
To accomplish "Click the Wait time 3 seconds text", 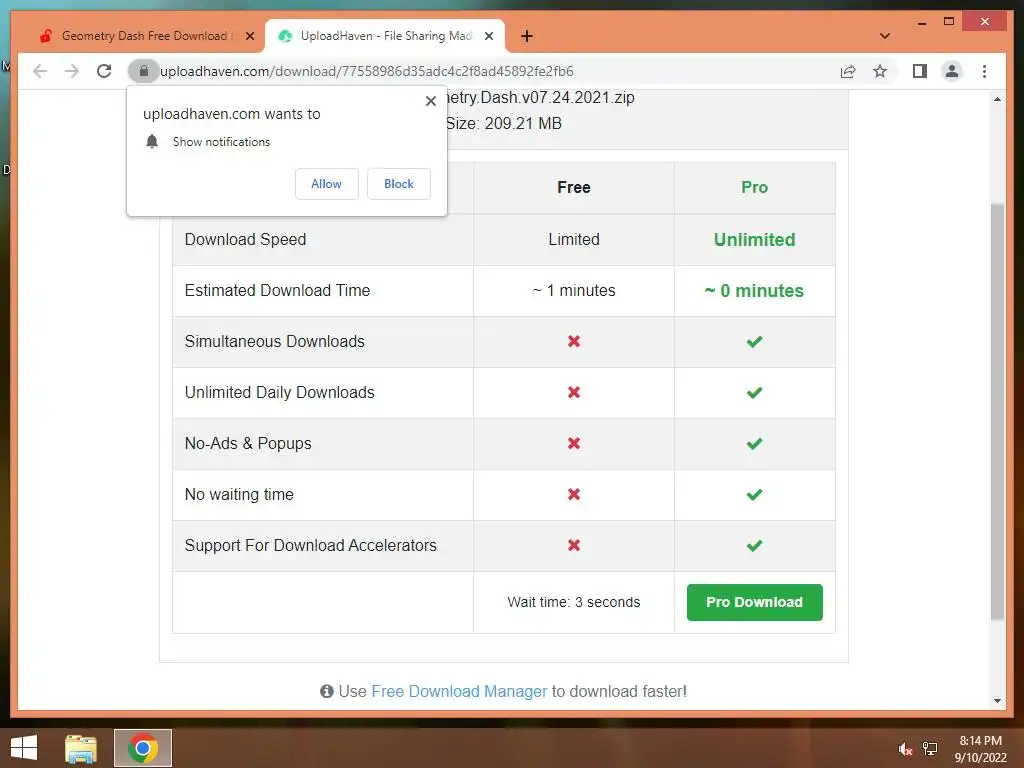I will tap(574, 602).
